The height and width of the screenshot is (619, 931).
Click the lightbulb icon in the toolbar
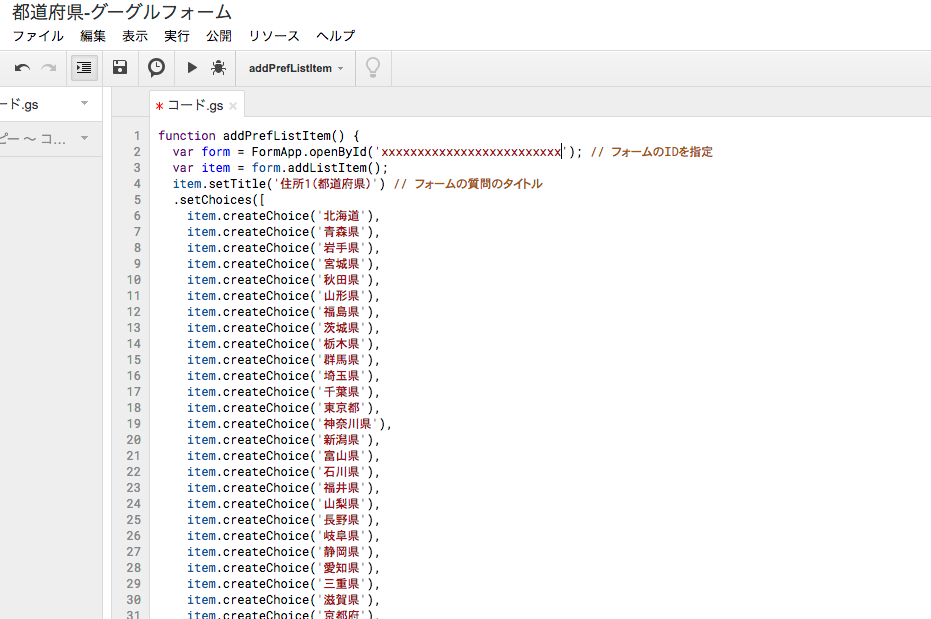[x=373, y=68]
